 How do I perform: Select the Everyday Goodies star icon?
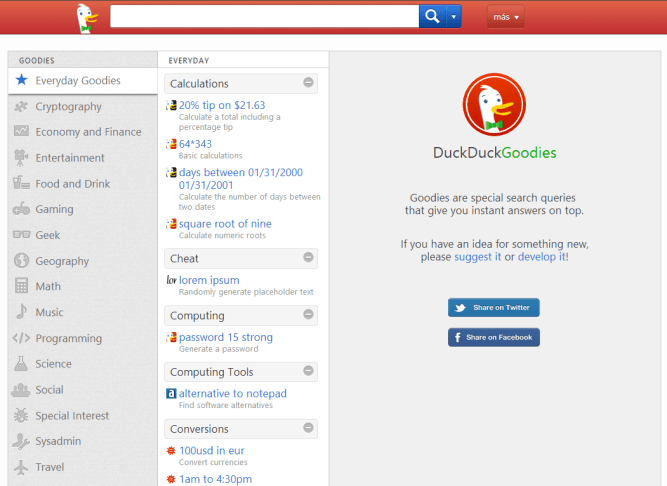[x=22, y=80]
